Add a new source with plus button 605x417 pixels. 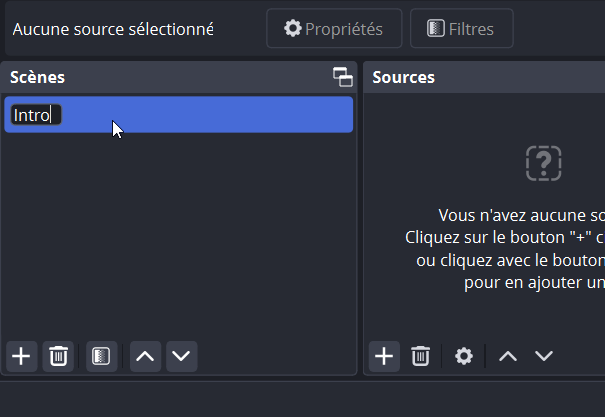tap(384, 356)
